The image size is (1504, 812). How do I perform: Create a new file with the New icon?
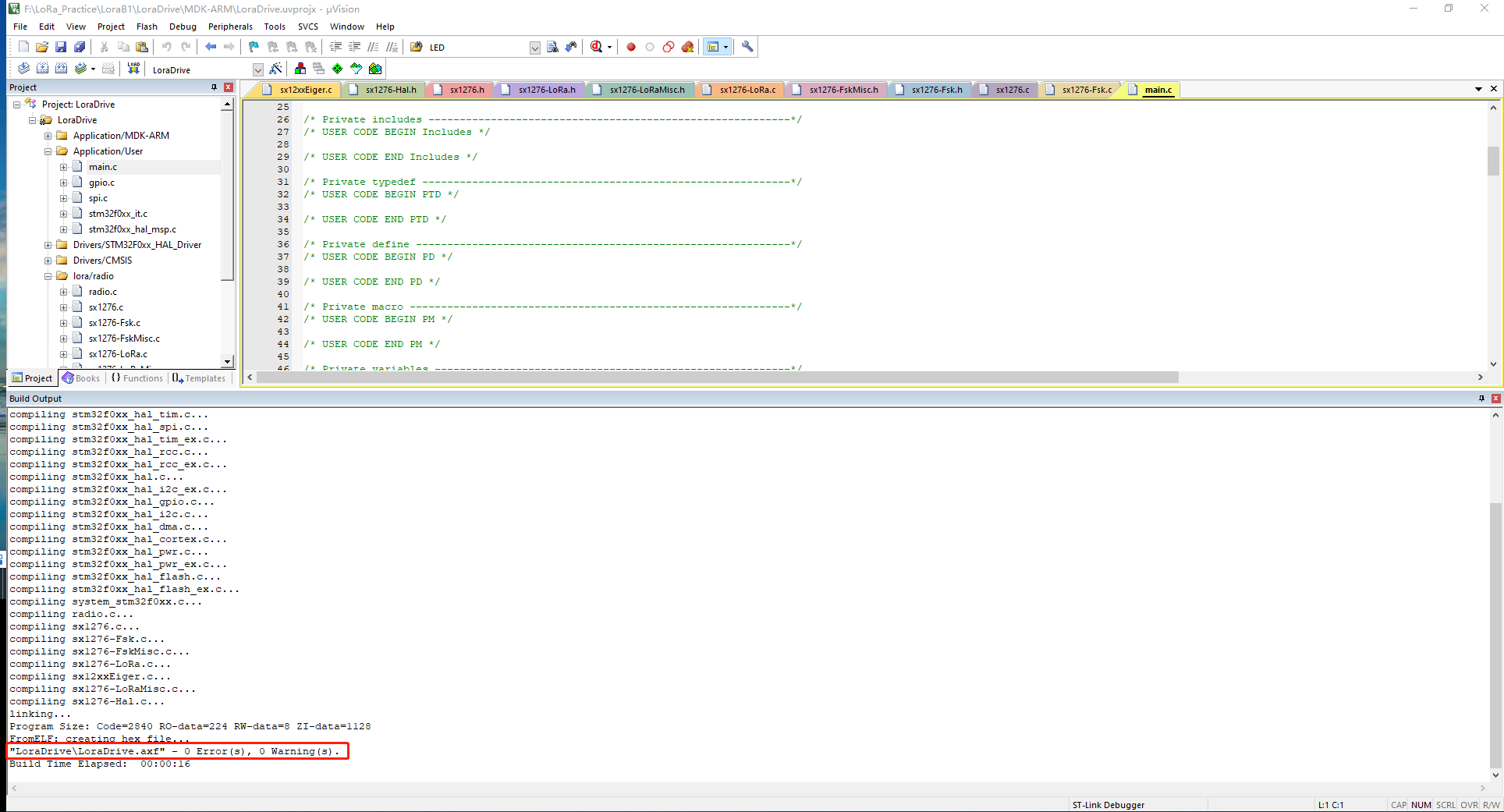pyautogui.click(x=23, y=47)
